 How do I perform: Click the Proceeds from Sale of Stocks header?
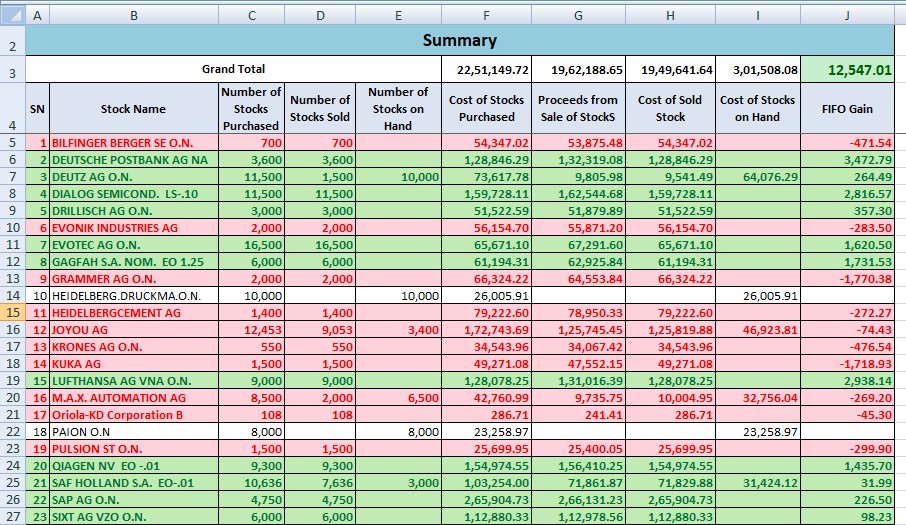pos(578,109)
